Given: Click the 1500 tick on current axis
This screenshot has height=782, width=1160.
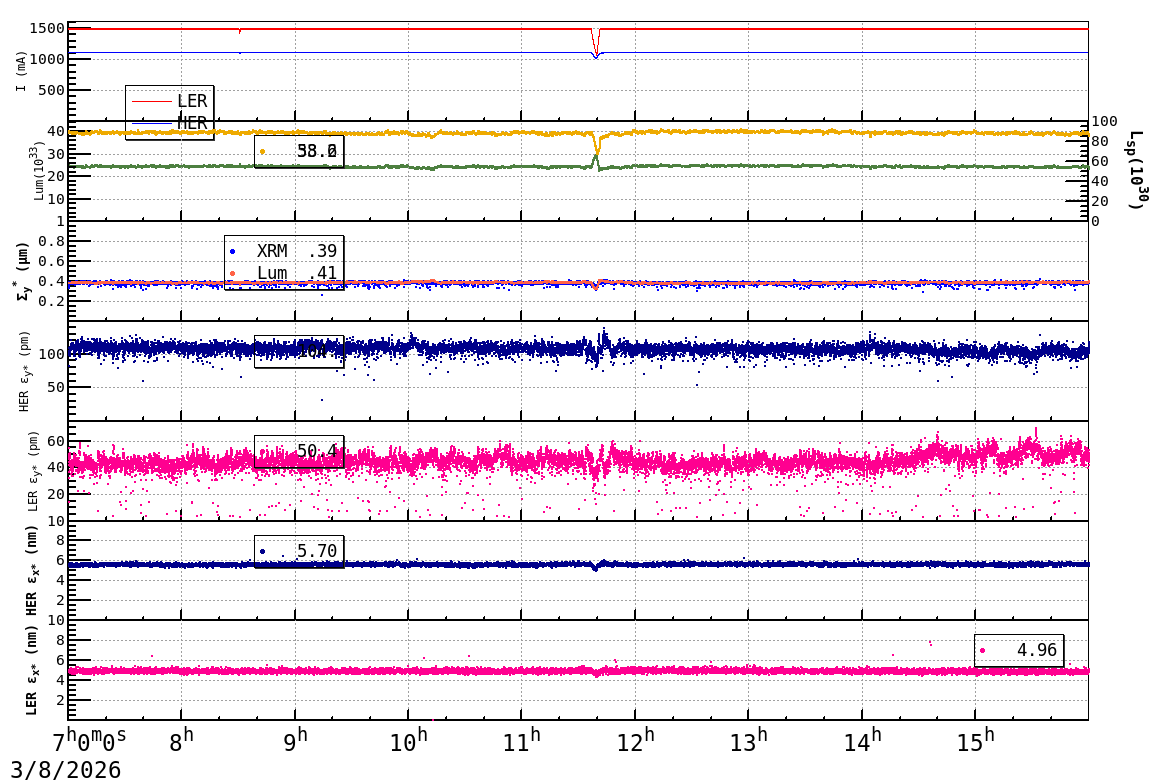Looking at the screenshot, I should click(46, 29).
